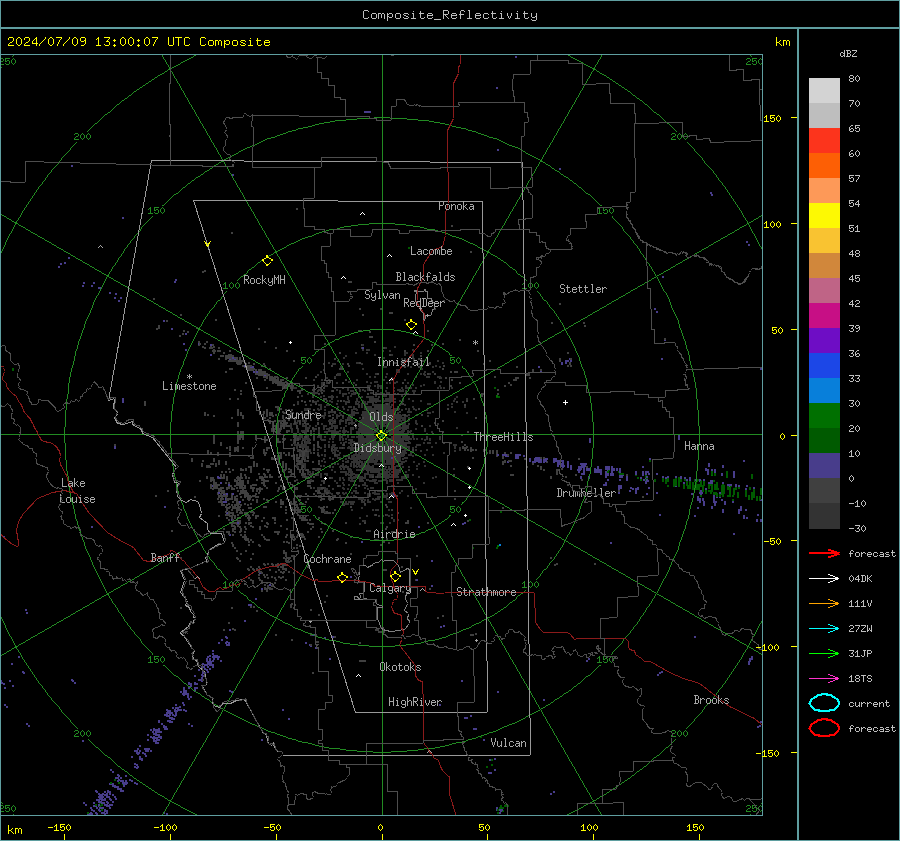Click the Olds city label

click(381, 417)
